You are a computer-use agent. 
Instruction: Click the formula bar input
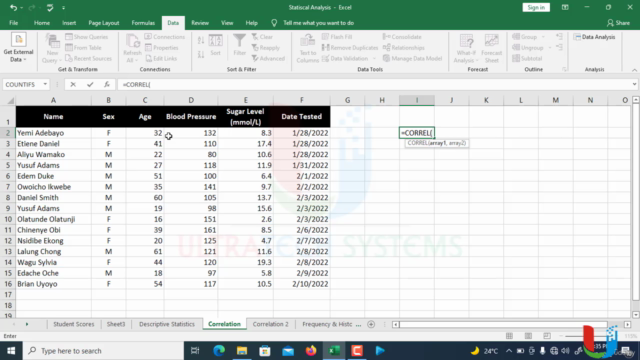click(x=373, y=84)
